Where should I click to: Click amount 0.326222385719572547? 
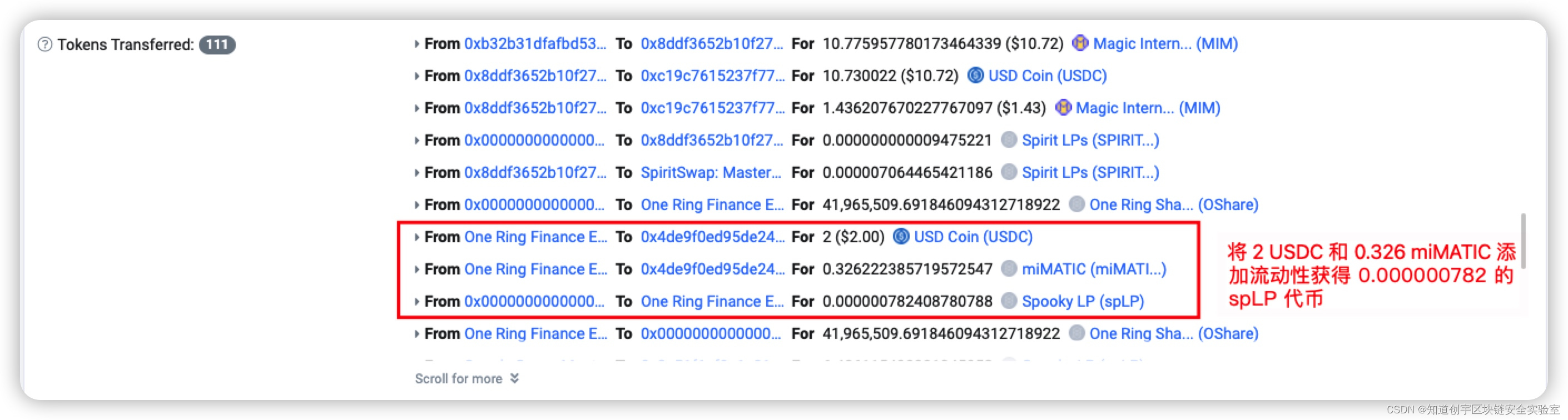[x=907, y=269]
